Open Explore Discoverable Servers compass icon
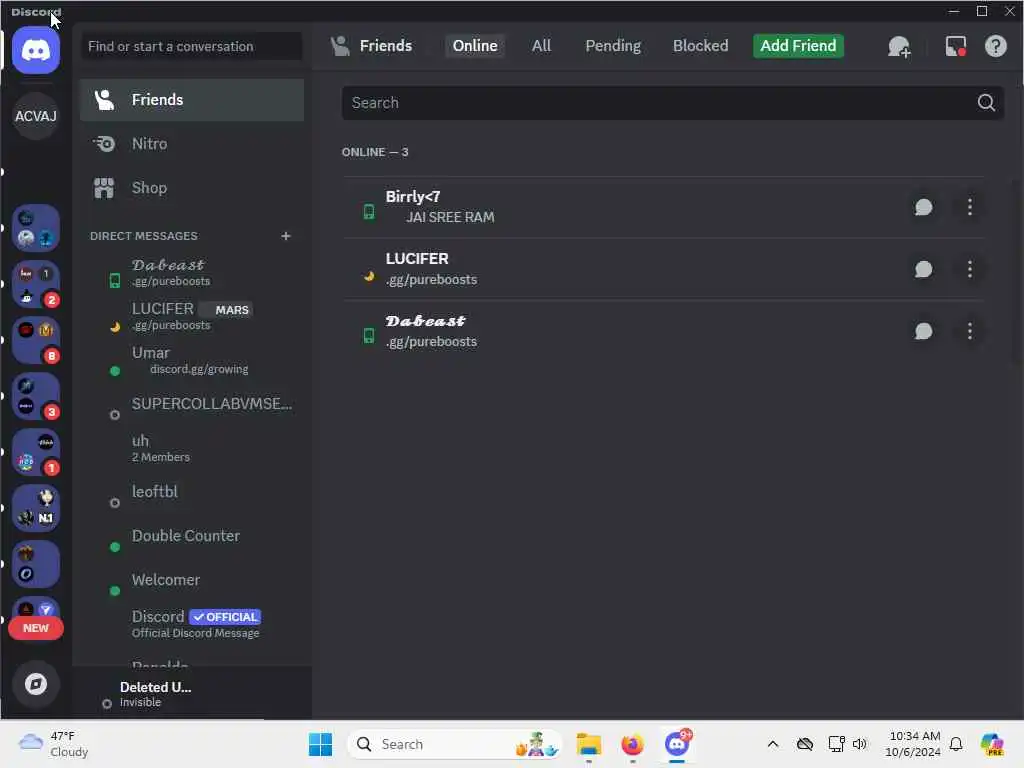 pos(36,684)
